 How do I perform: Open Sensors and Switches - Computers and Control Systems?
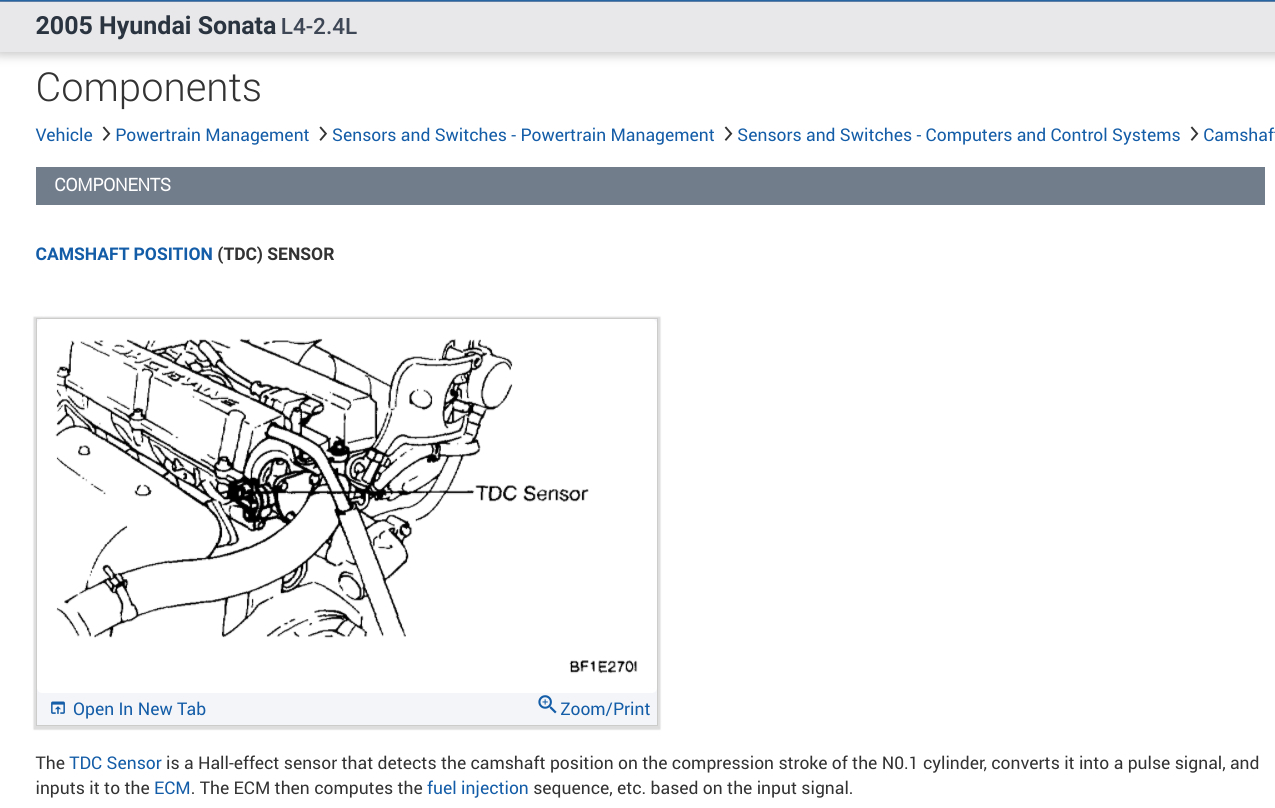958,135
